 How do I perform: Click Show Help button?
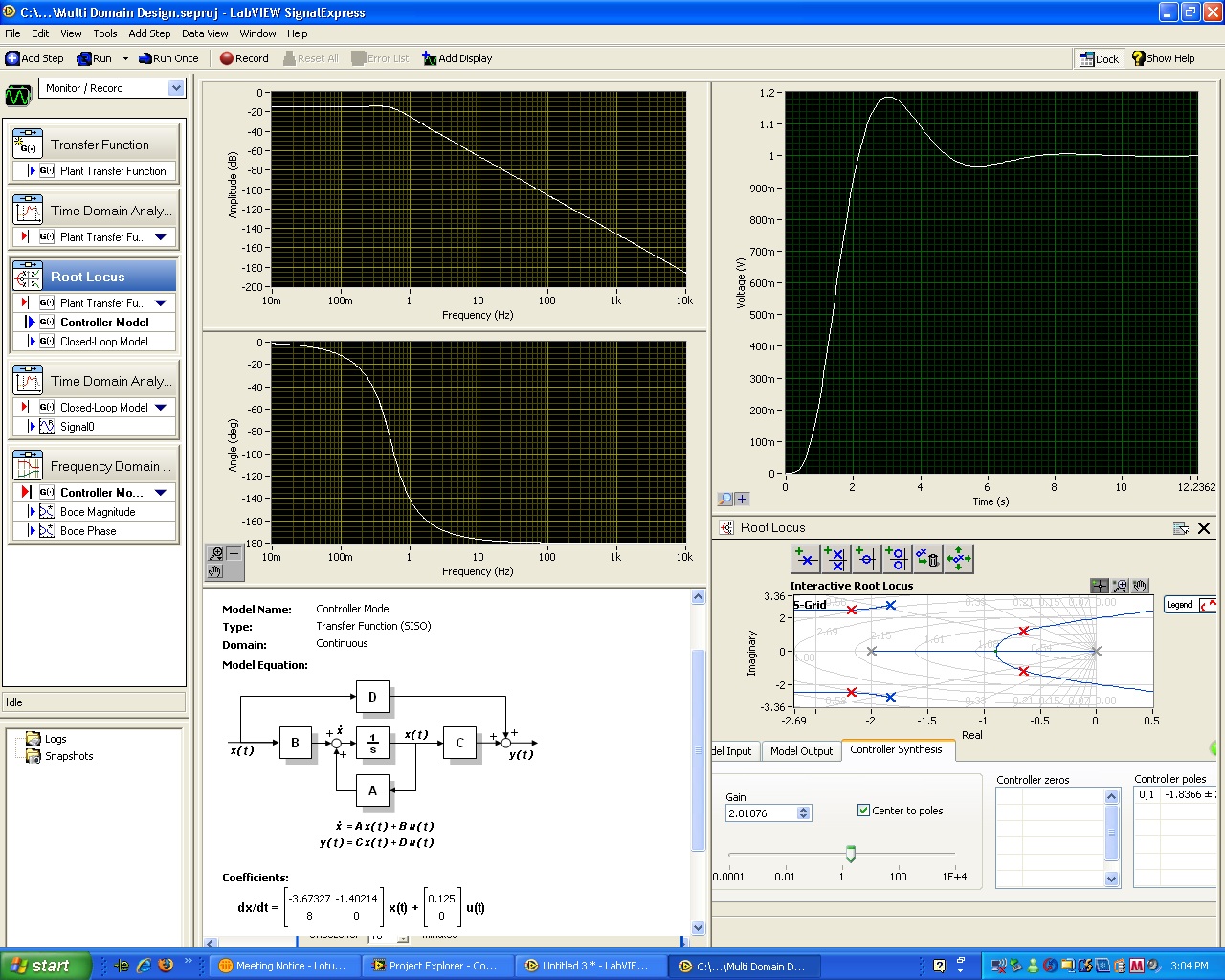pos(1163,58)
